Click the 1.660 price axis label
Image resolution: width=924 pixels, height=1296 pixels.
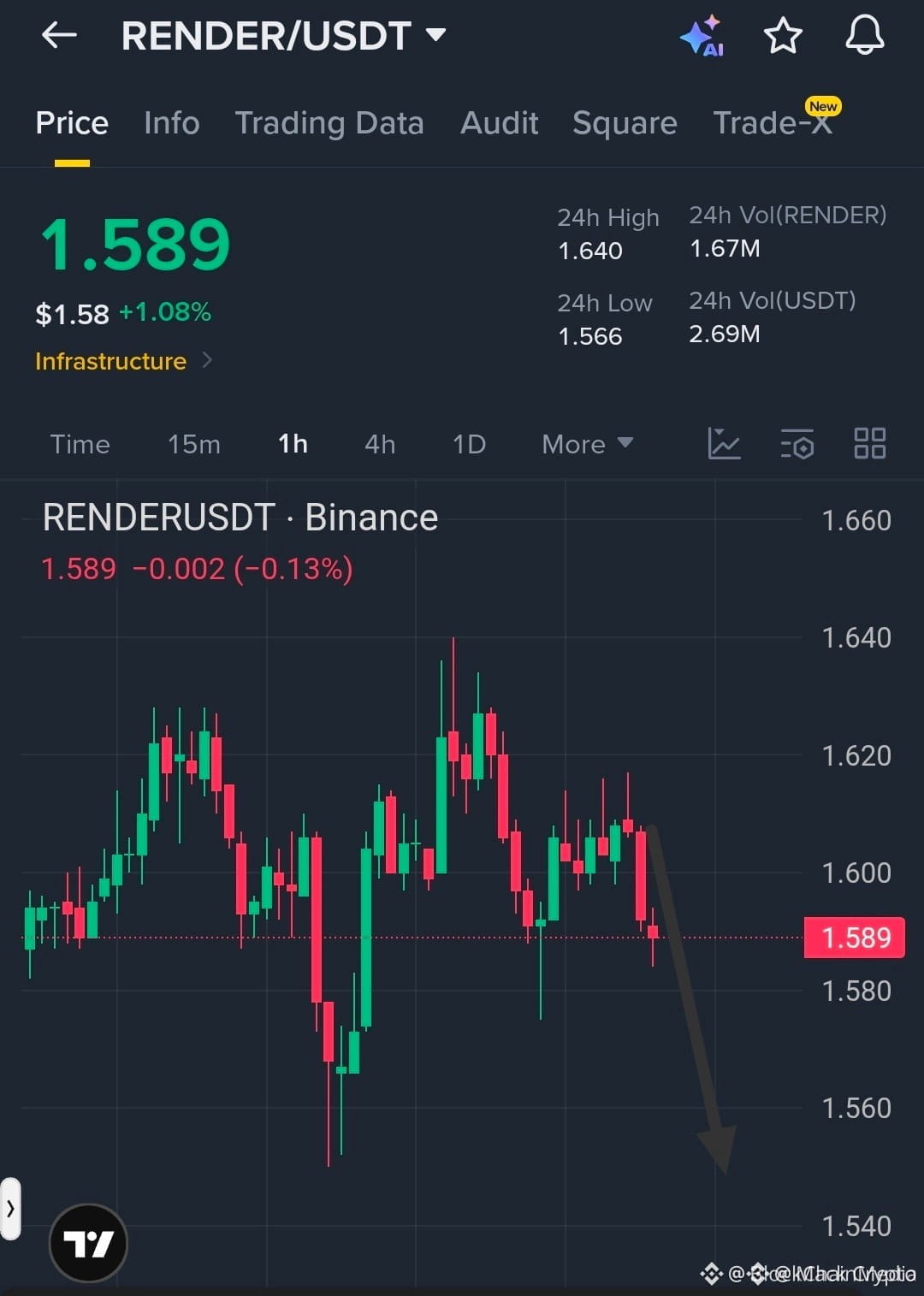click(856, 520)
